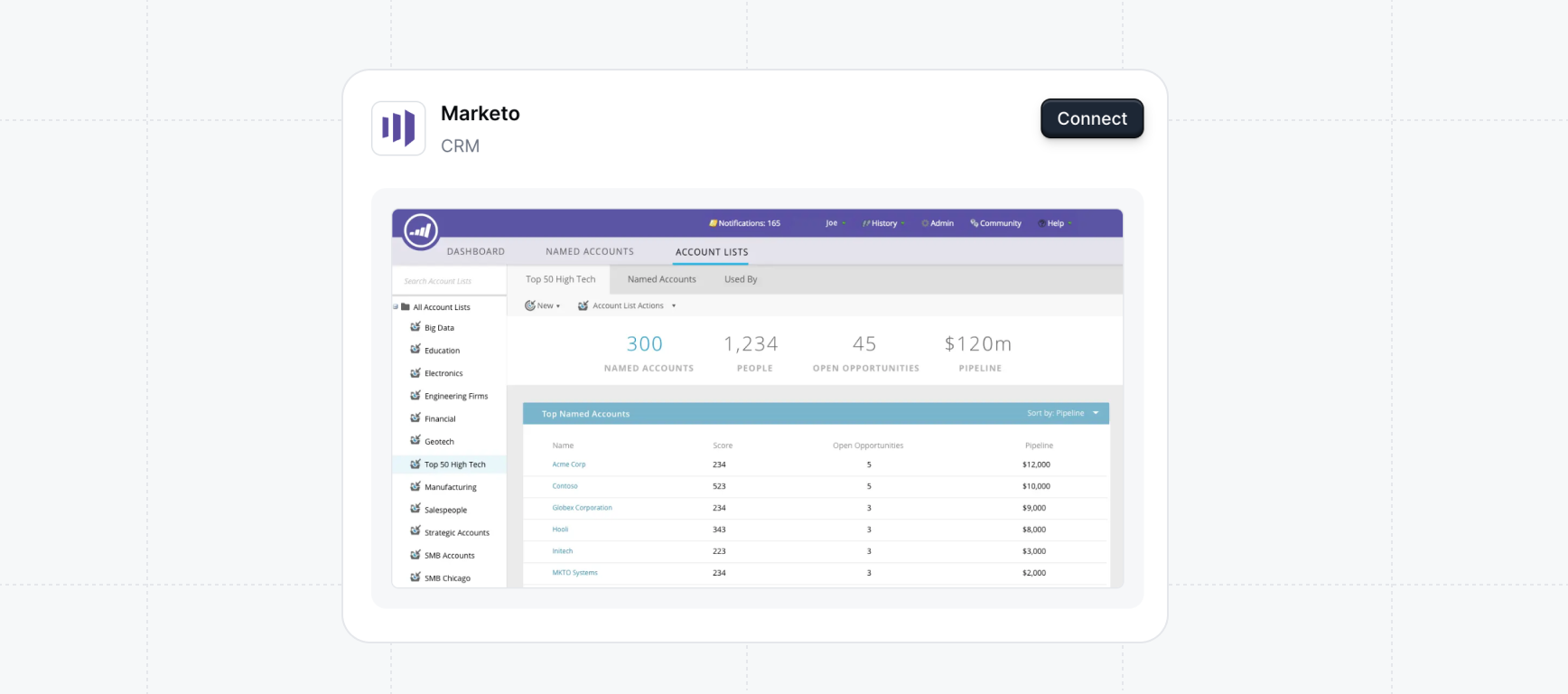
Task: Click the 300 Named Accounts metric
Action: [649, 352]
